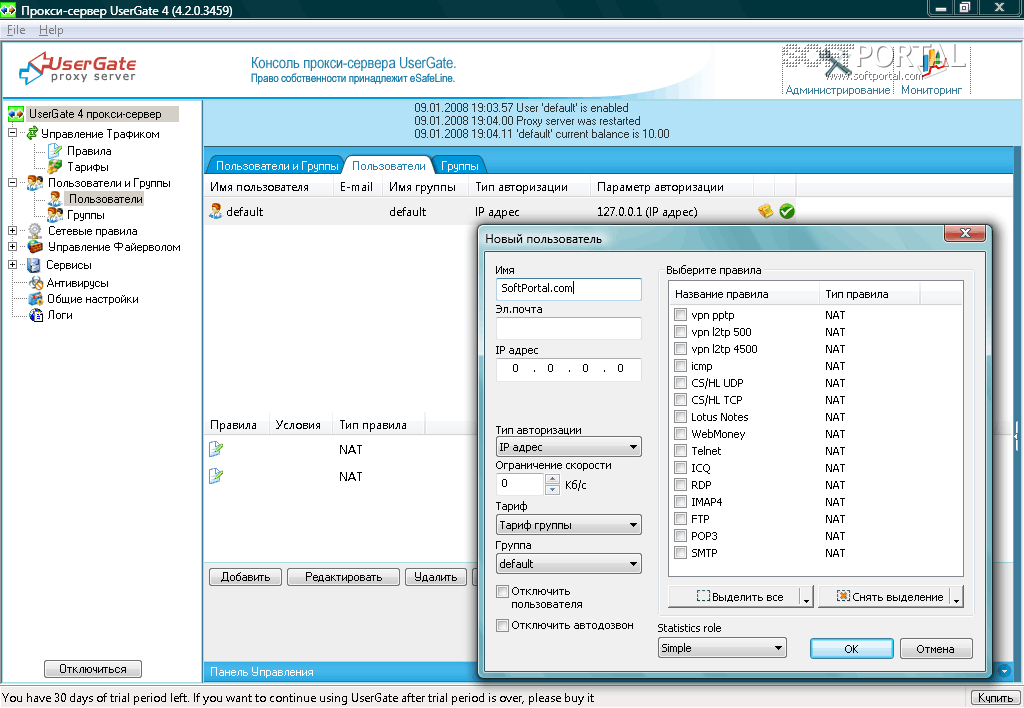This screenshot has width=1024, height=708.
Task: Click the Отключиться button
Action: tap(93, 669)
